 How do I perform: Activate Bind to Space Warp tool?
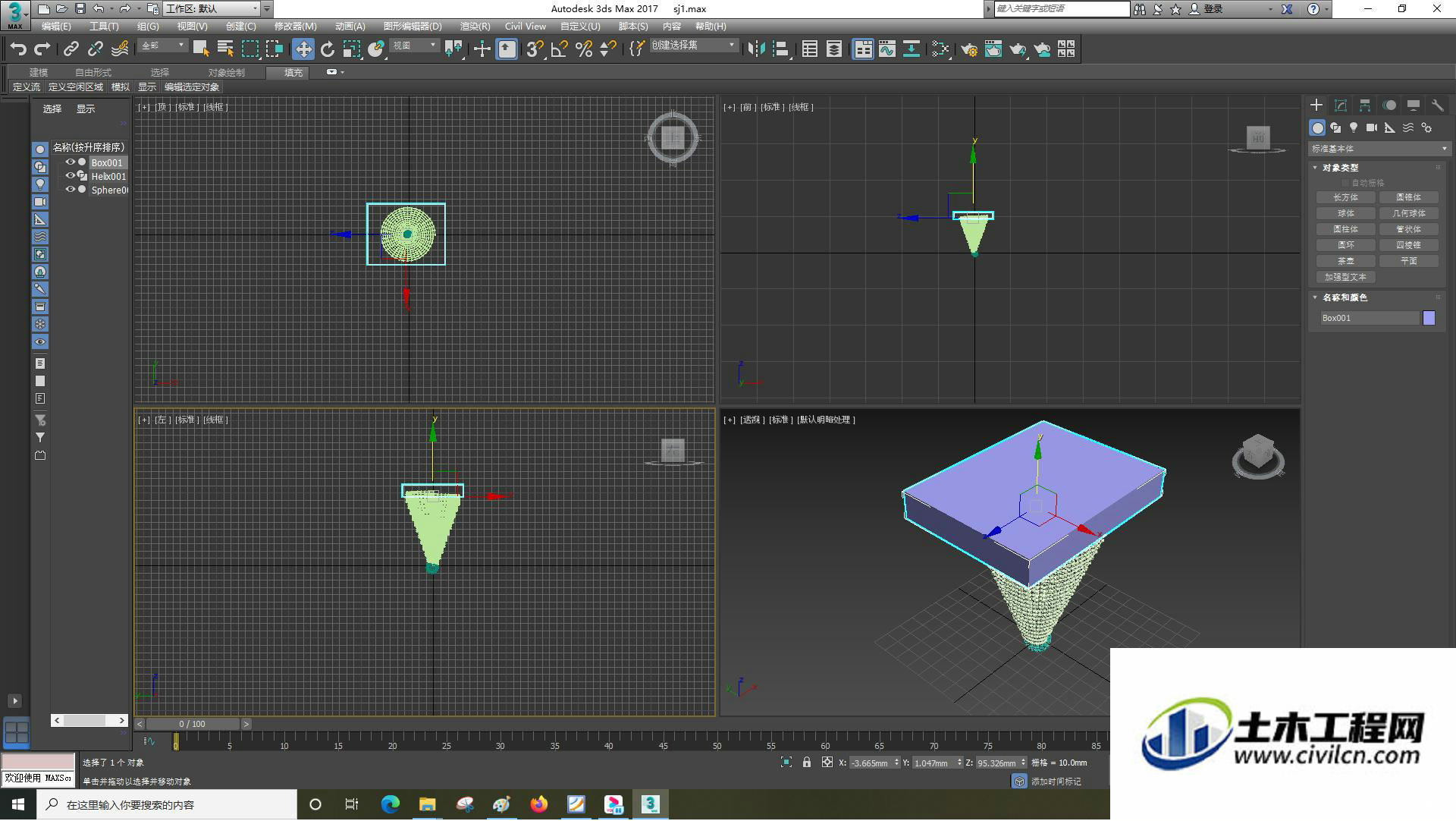(120, 49)
